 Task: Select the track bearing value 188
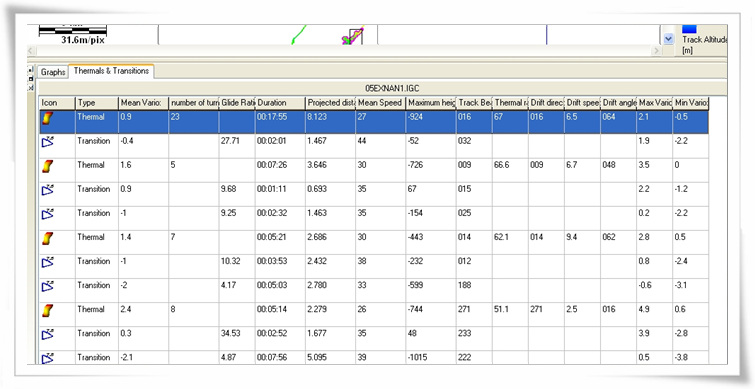click(464, 285)
